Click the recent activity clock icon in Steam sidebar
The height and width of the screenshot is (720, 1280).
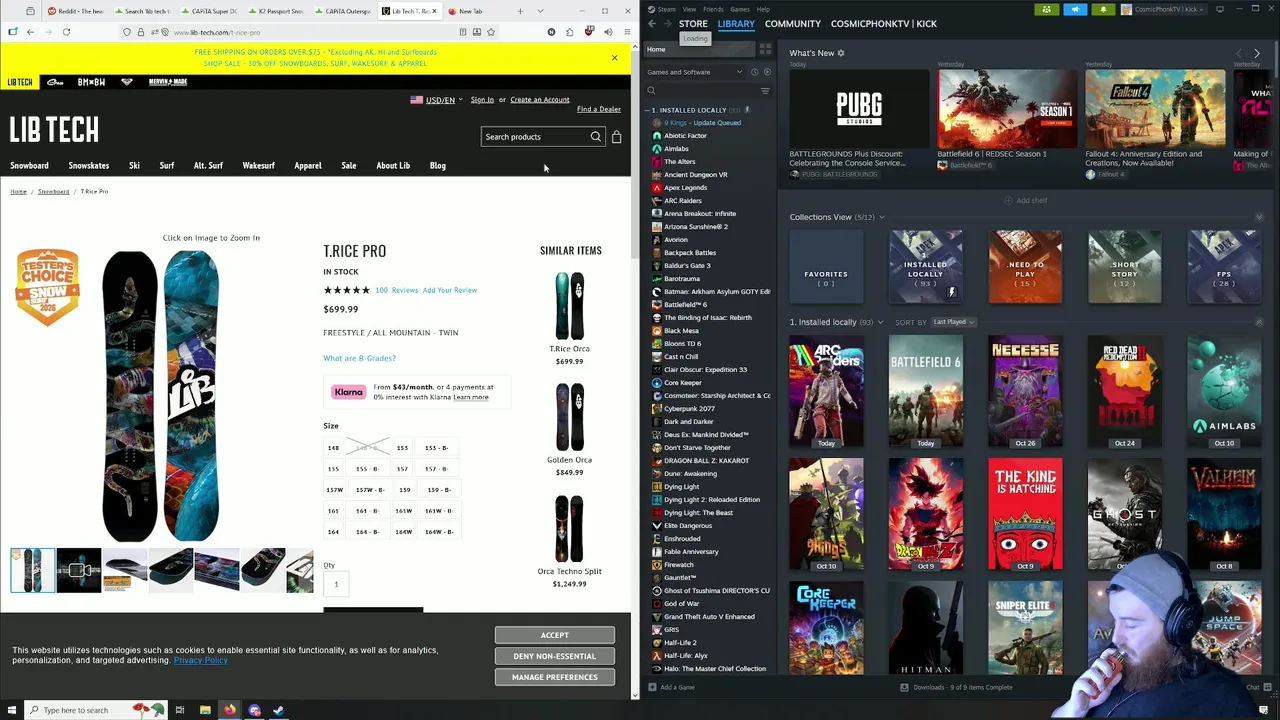(x=754, y=72)
